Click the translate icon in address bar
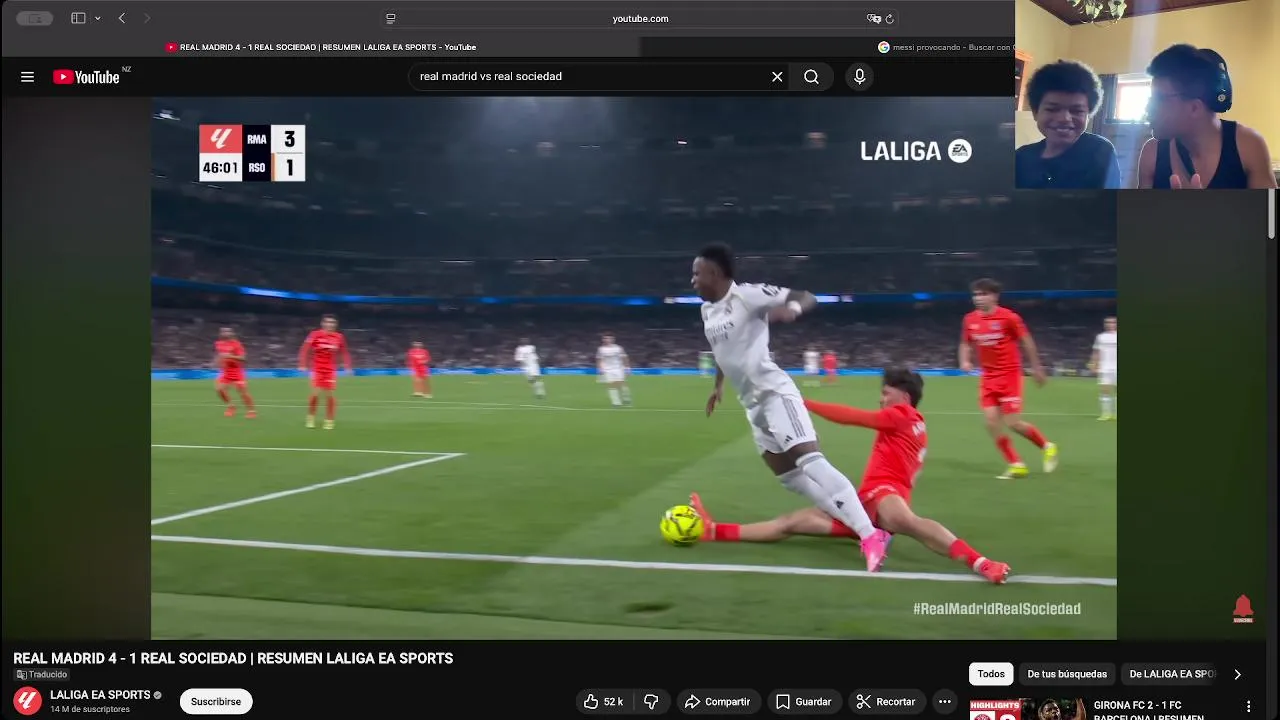 [873, 18]
